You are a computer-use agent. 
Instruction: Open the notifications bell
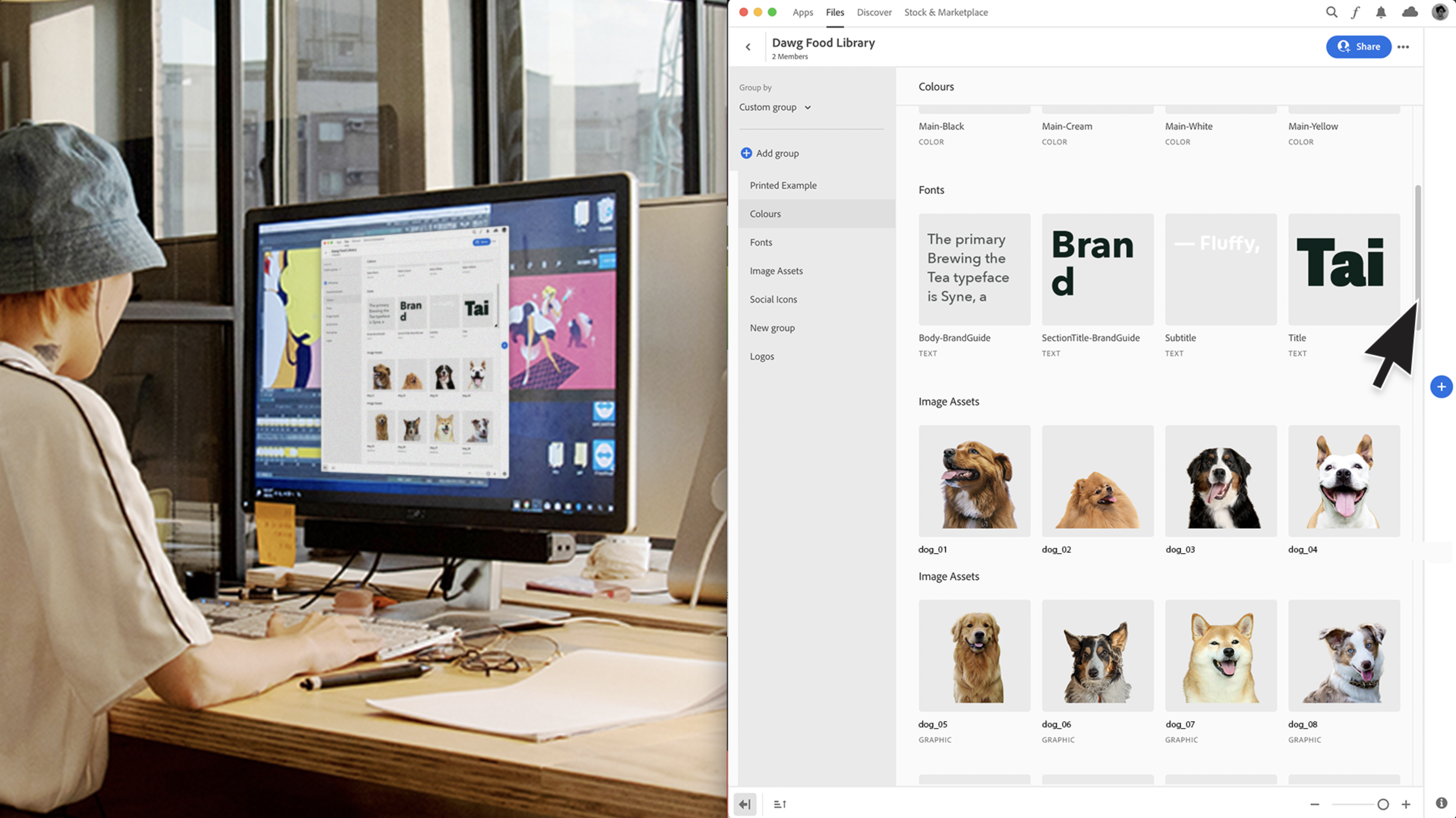point(1380,12)
